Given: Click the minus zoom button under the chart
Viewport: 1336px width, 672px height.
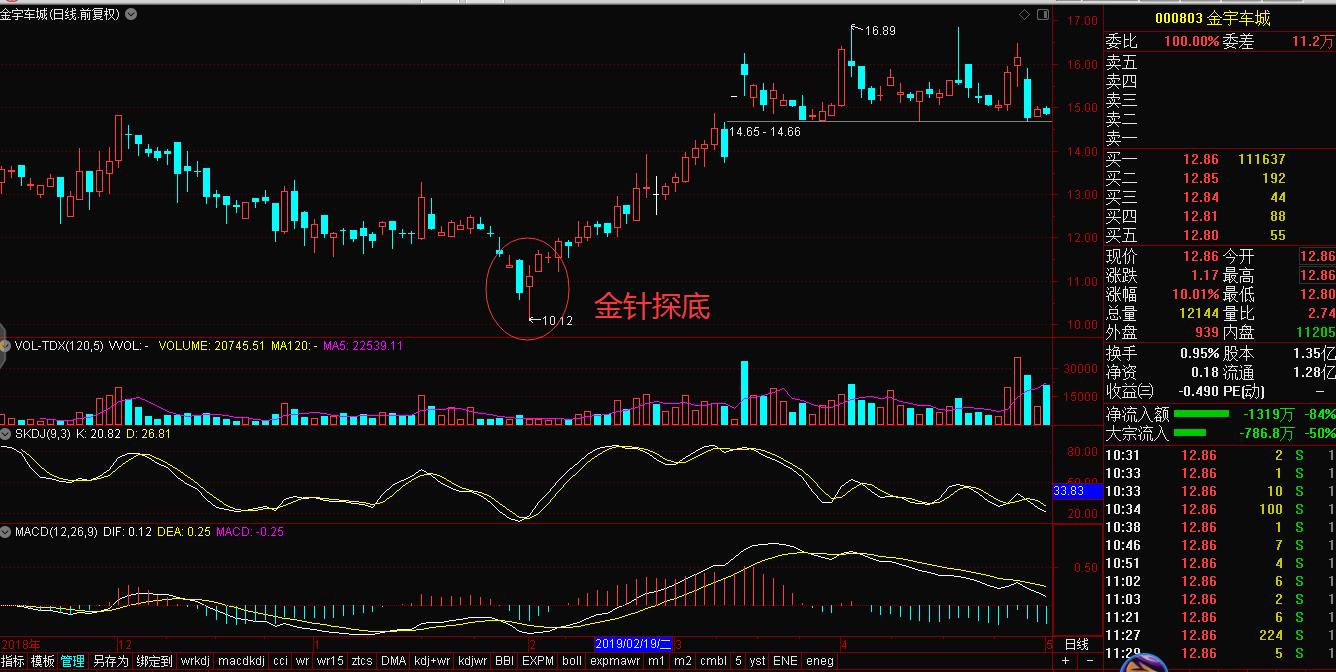Looking at the screenshot, I should (x=1089, y=661).
